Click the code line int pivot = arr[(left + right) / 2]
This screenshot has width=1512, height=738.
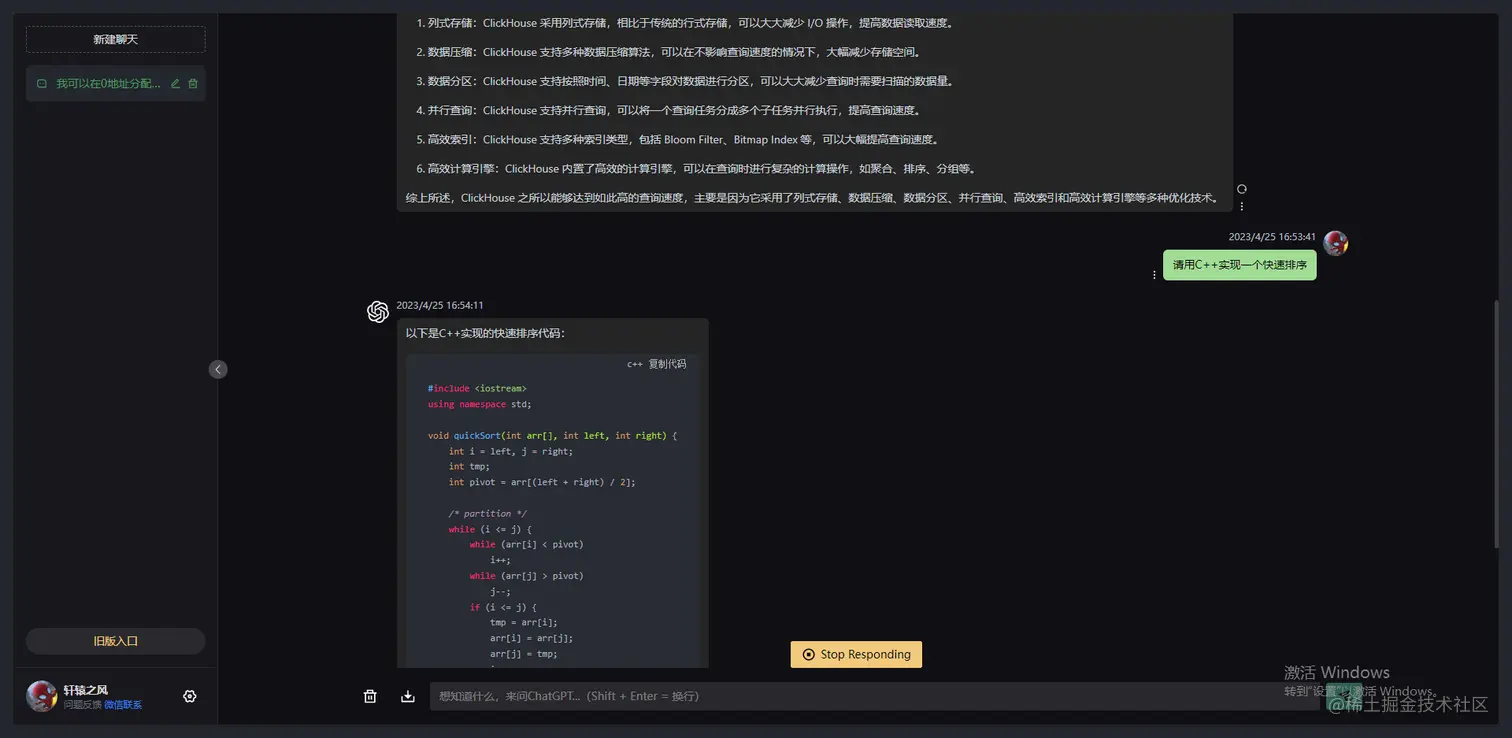pos(542,482)
